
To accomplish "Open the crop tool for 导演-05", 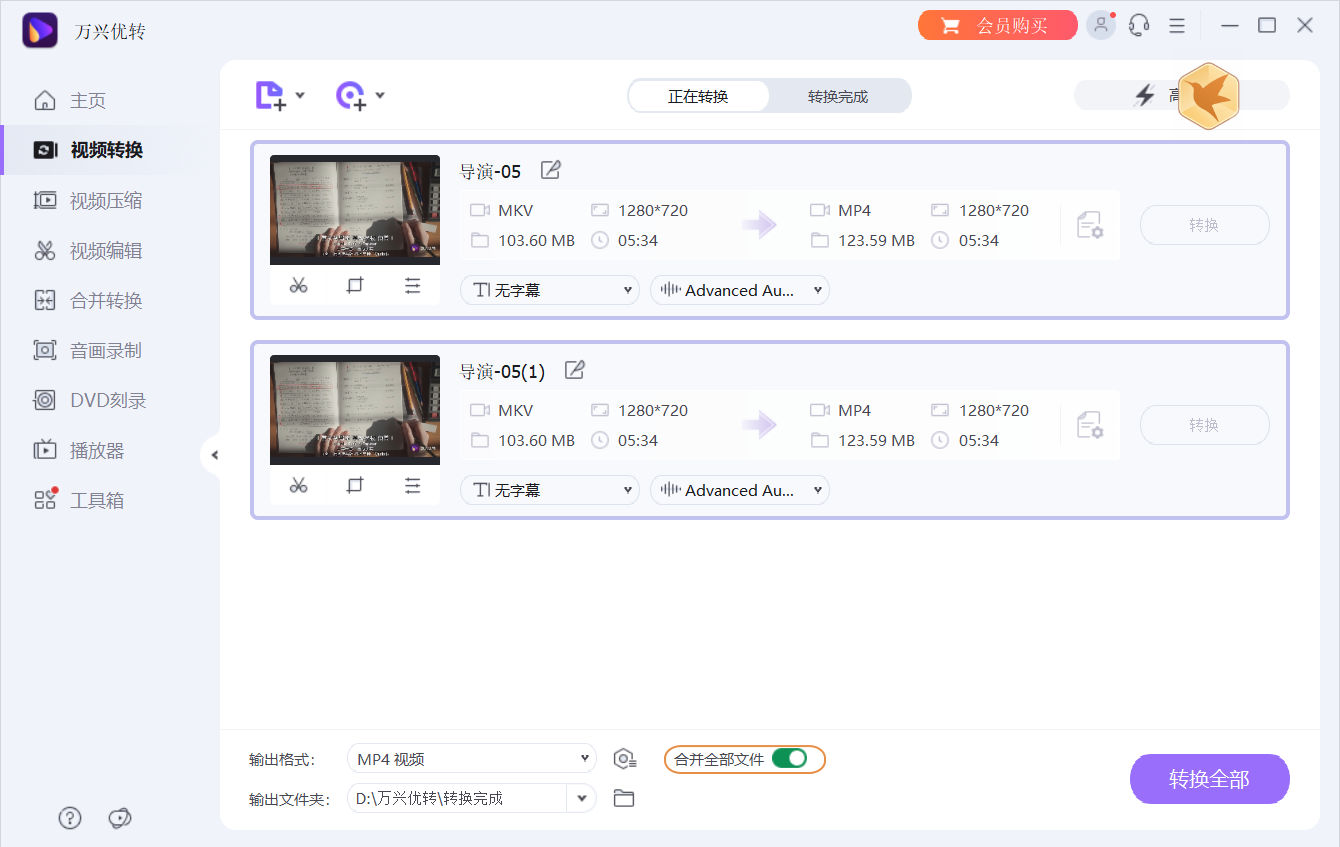I will tap(355, 285).
